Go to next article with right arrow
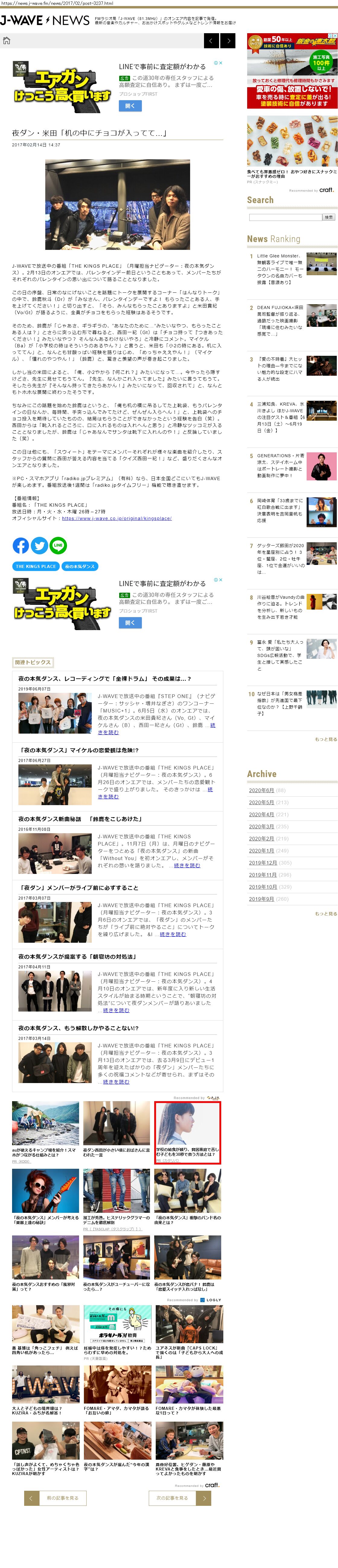Viewport: 338px width, 1568px height. pyautogui.click(x=228, y=41)
